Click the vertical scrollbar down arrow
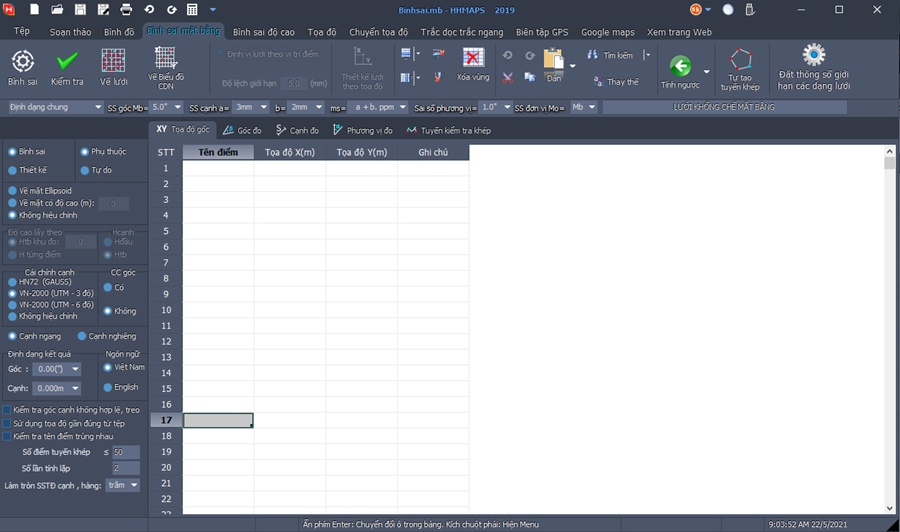The width and height of the screenshot is (900, 532). pyautogui.click(x=890, y=508)
